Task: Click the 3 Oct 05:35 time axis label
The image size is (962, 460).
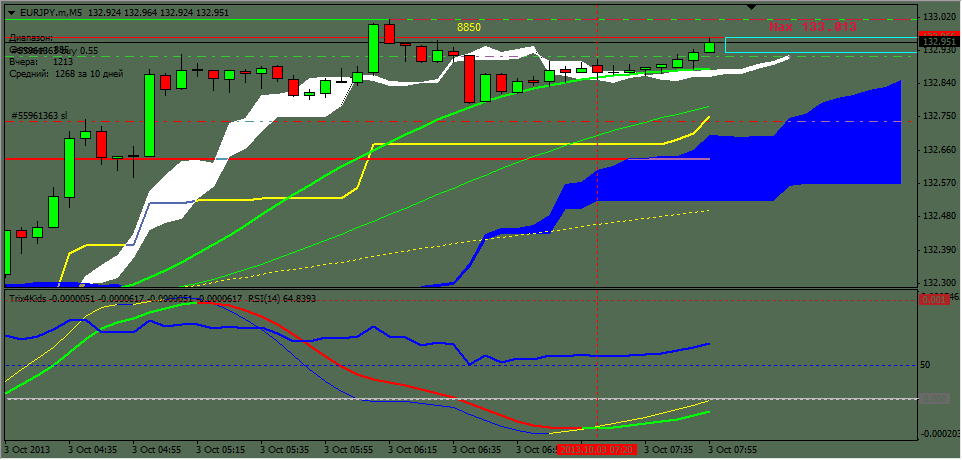Action: 285,450
